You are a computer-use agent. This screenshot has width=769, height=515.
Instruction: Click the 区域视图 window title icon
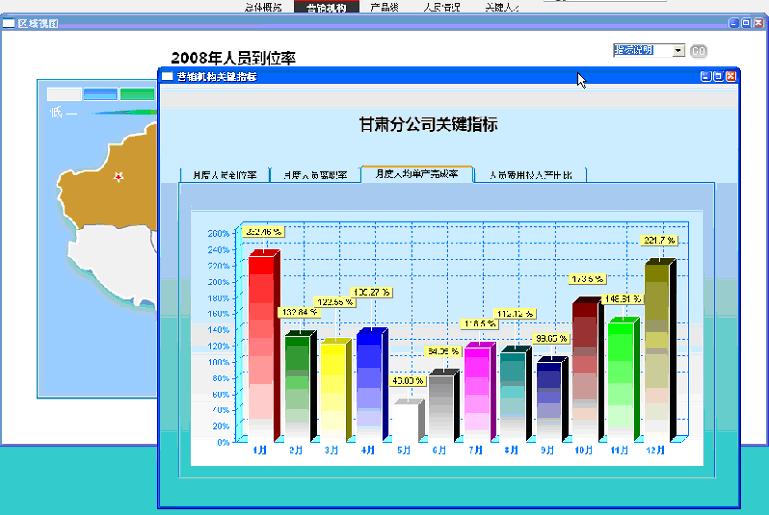coord(9,23)
